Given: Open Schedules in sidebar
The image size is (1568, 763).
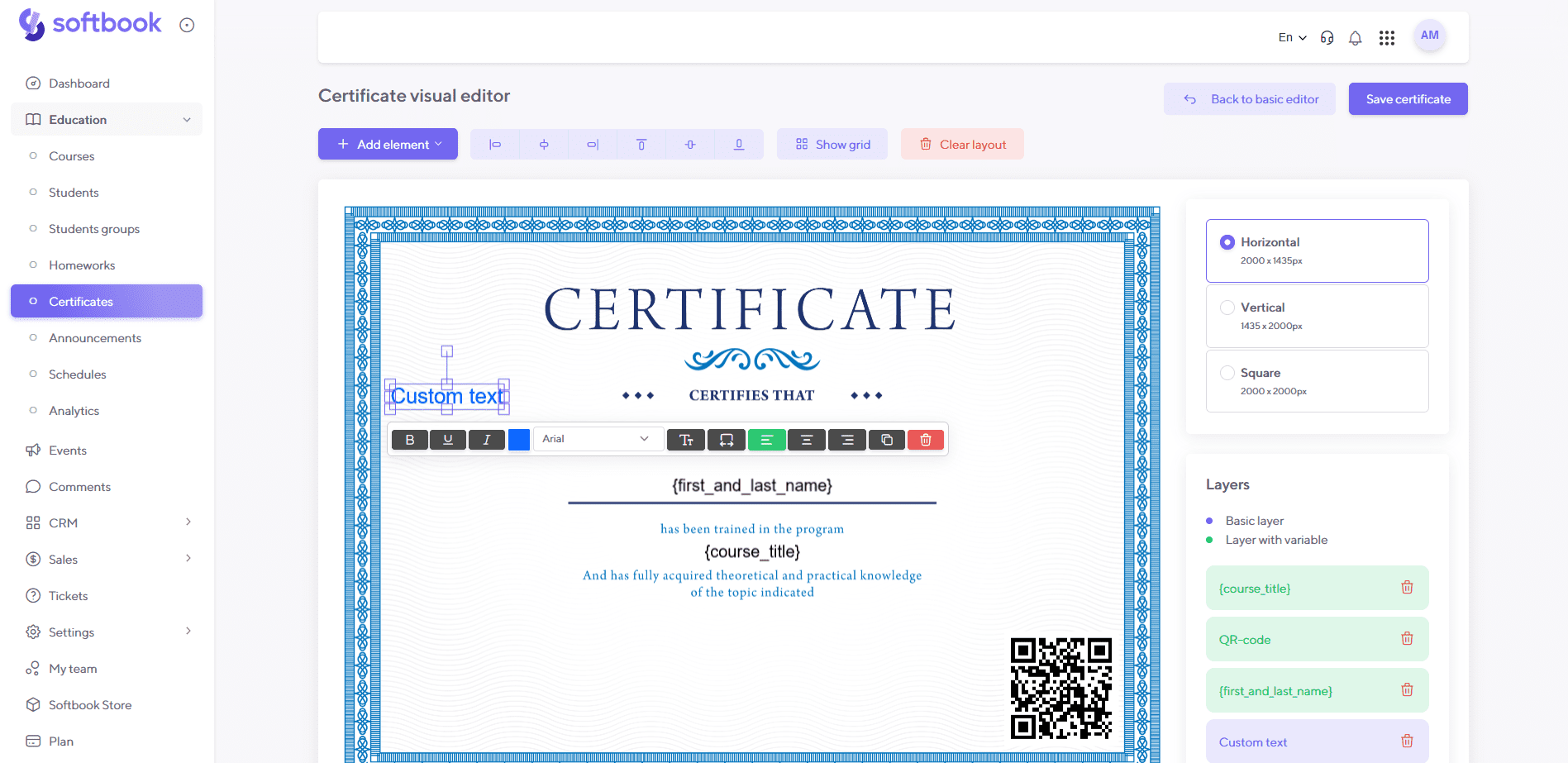Looking at the screenshot, I should pos(107,374).
